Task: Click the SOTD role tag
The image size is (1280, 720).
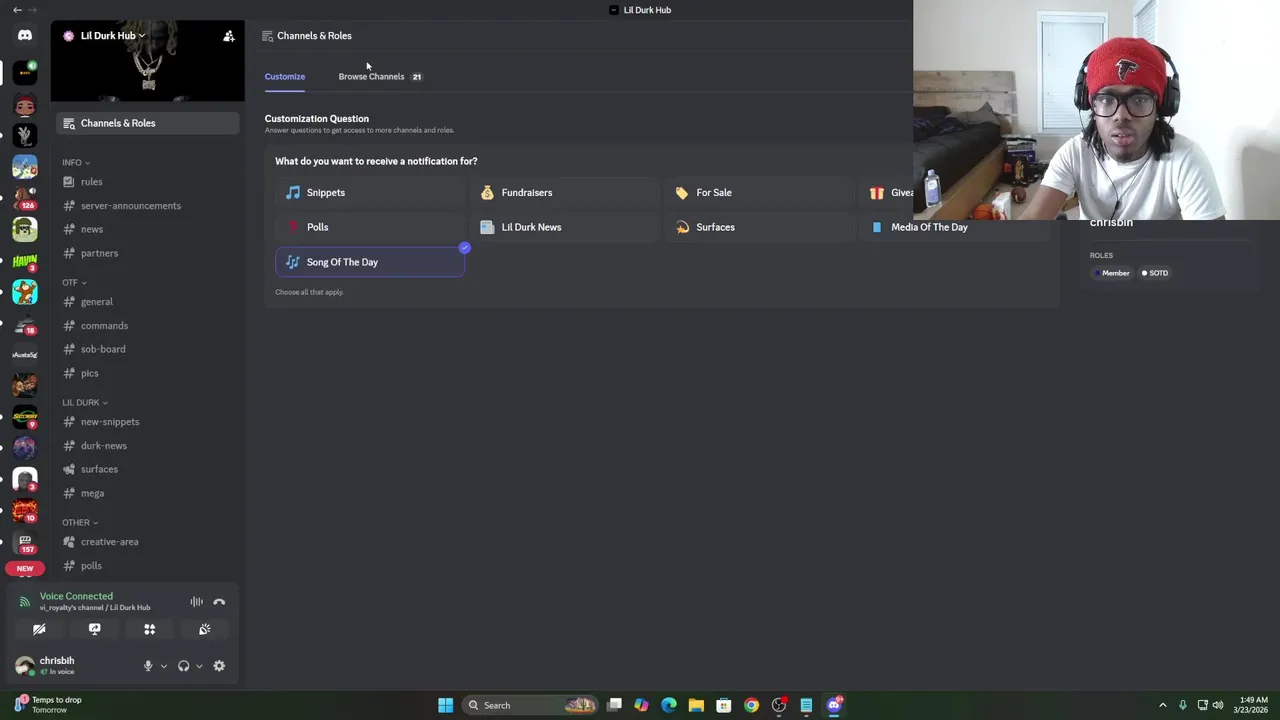Action: click(x=1155, y=273)
